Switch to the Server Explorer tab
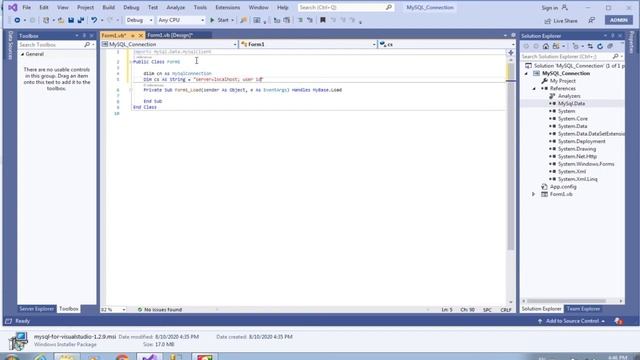 (x=36, y=309)
